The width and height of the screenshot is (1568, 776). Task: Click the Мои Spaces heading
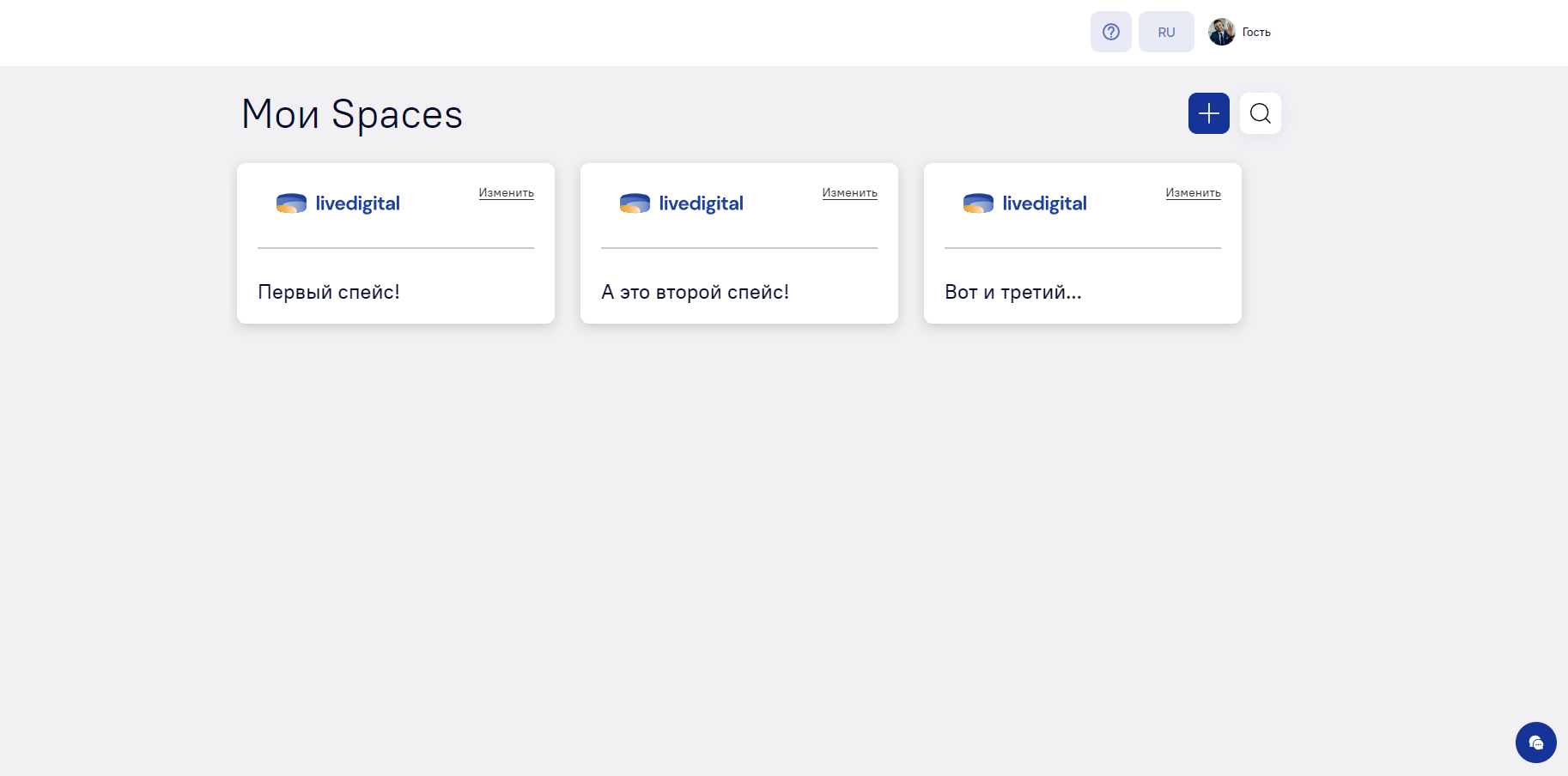(x=352, y=114)
